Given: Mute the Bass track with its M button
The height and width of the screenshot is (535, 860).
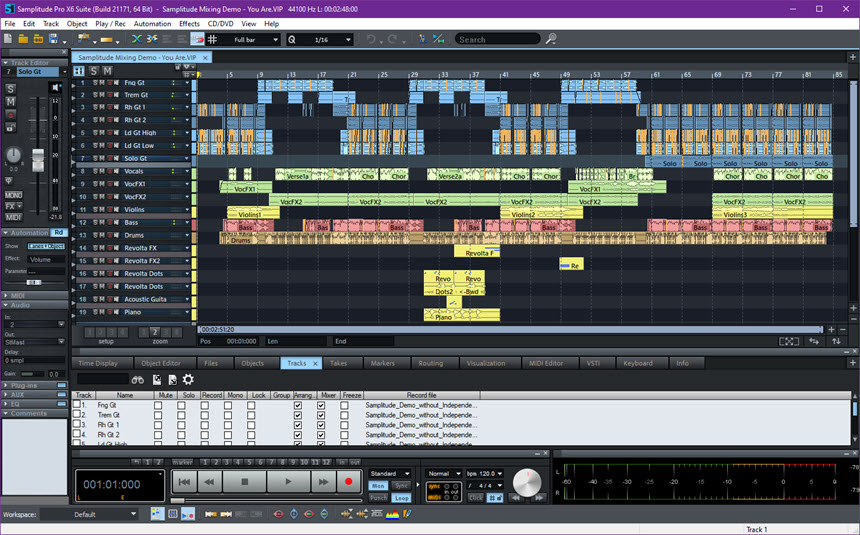Looking at the screenshot, I should (102, 222).
